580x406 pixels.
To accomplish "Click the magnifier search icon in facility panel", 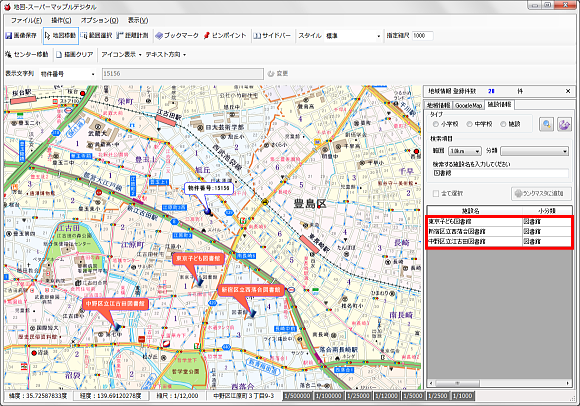I will click(546, 124).
